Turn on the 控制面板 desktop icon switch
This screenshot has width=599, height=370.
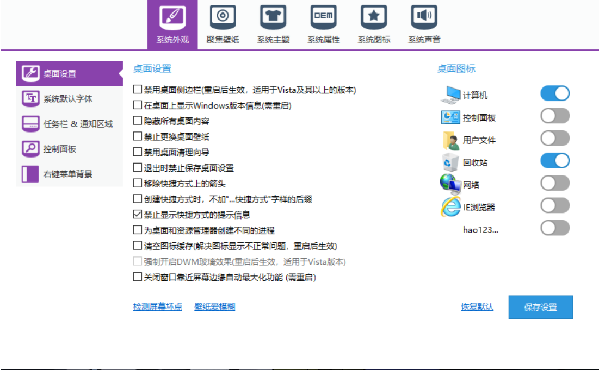(555, 116)
